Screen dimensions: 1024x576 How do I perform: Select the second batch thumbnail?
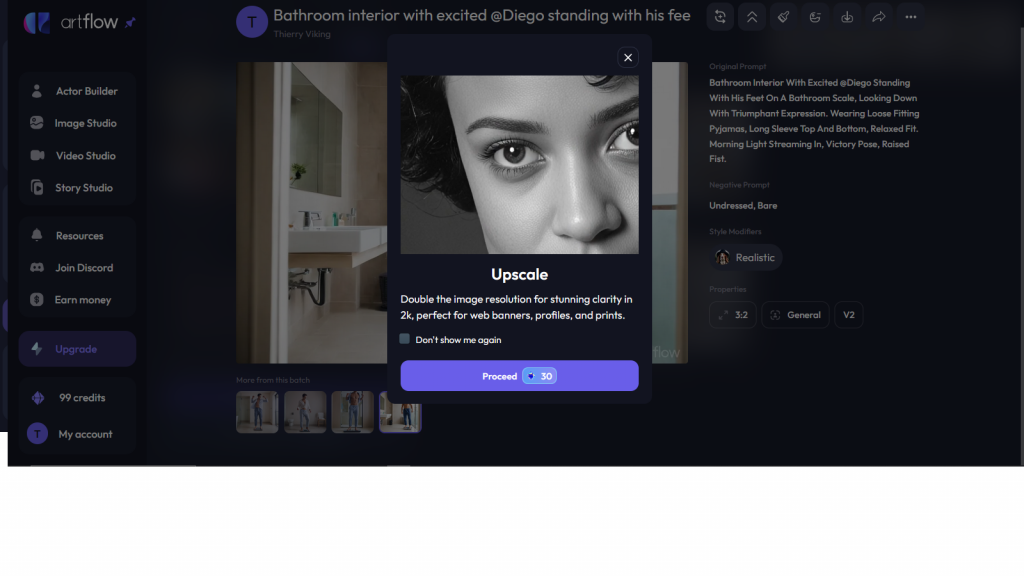click(x=305, y=412)
